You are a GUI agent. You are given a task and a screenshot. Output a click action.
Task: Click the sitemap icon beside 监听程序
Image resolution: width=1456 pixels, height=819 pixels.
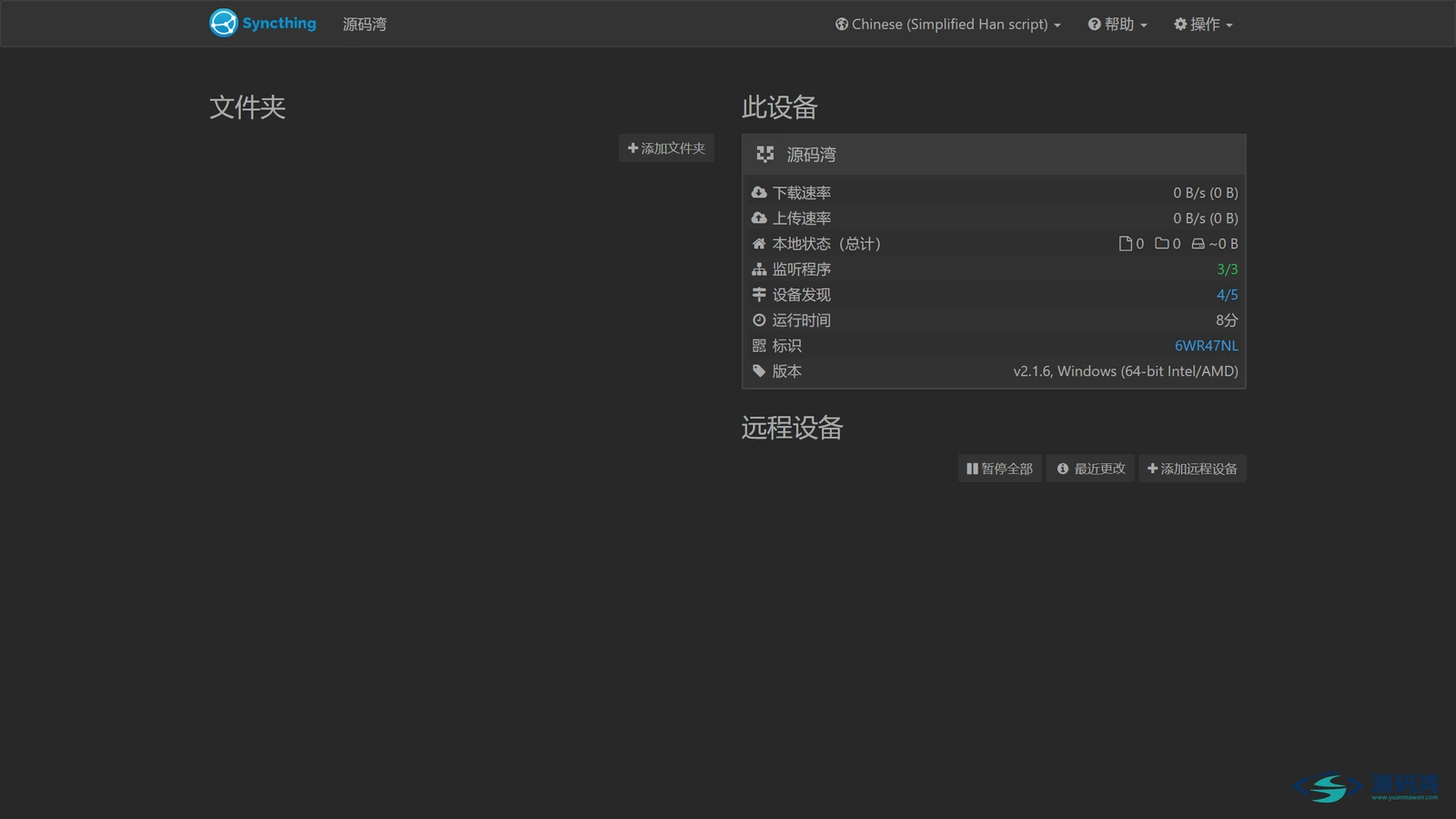click(759, 269)
